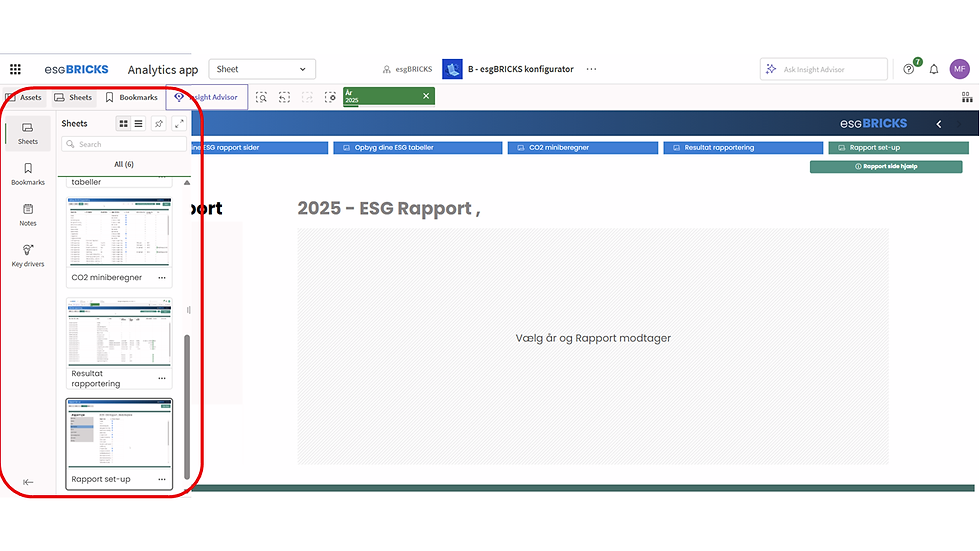
Task: Click the Analytics app title
Action: [162, 70]
